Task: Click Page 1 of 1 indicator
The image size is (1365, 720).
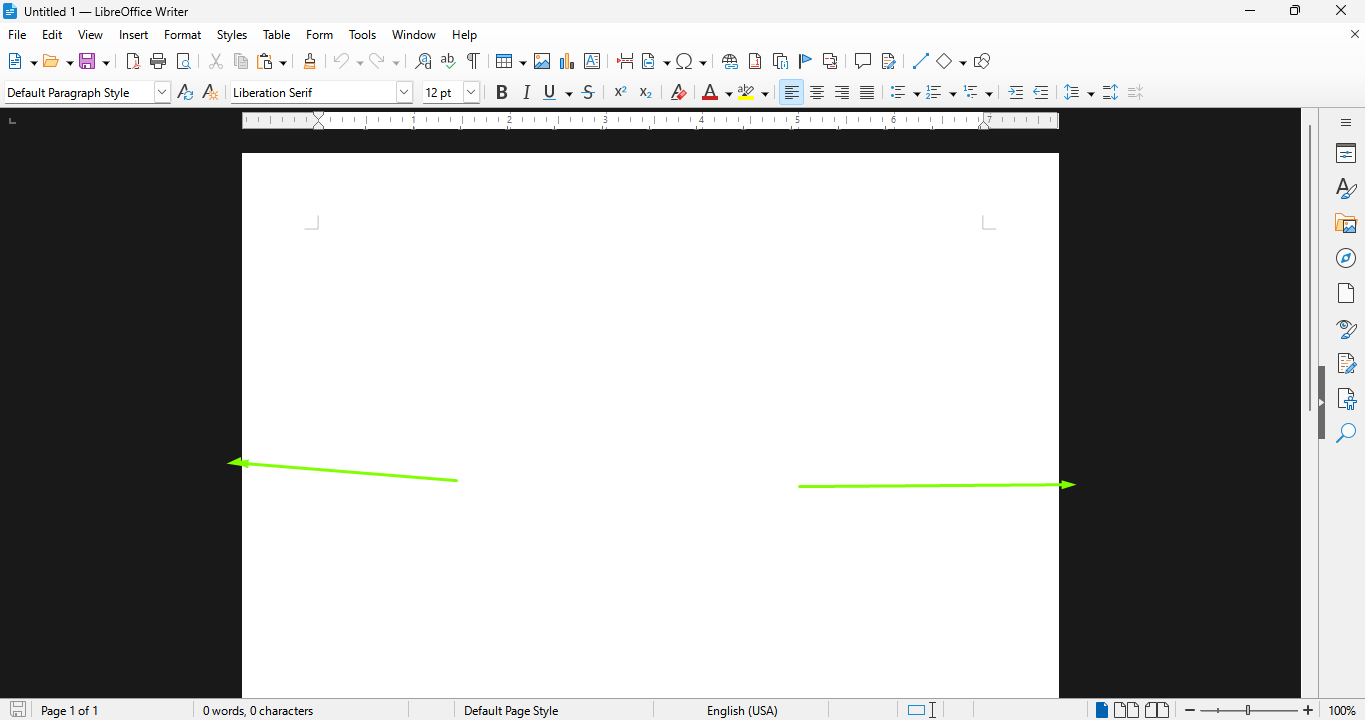Action: tap(69, 711)
